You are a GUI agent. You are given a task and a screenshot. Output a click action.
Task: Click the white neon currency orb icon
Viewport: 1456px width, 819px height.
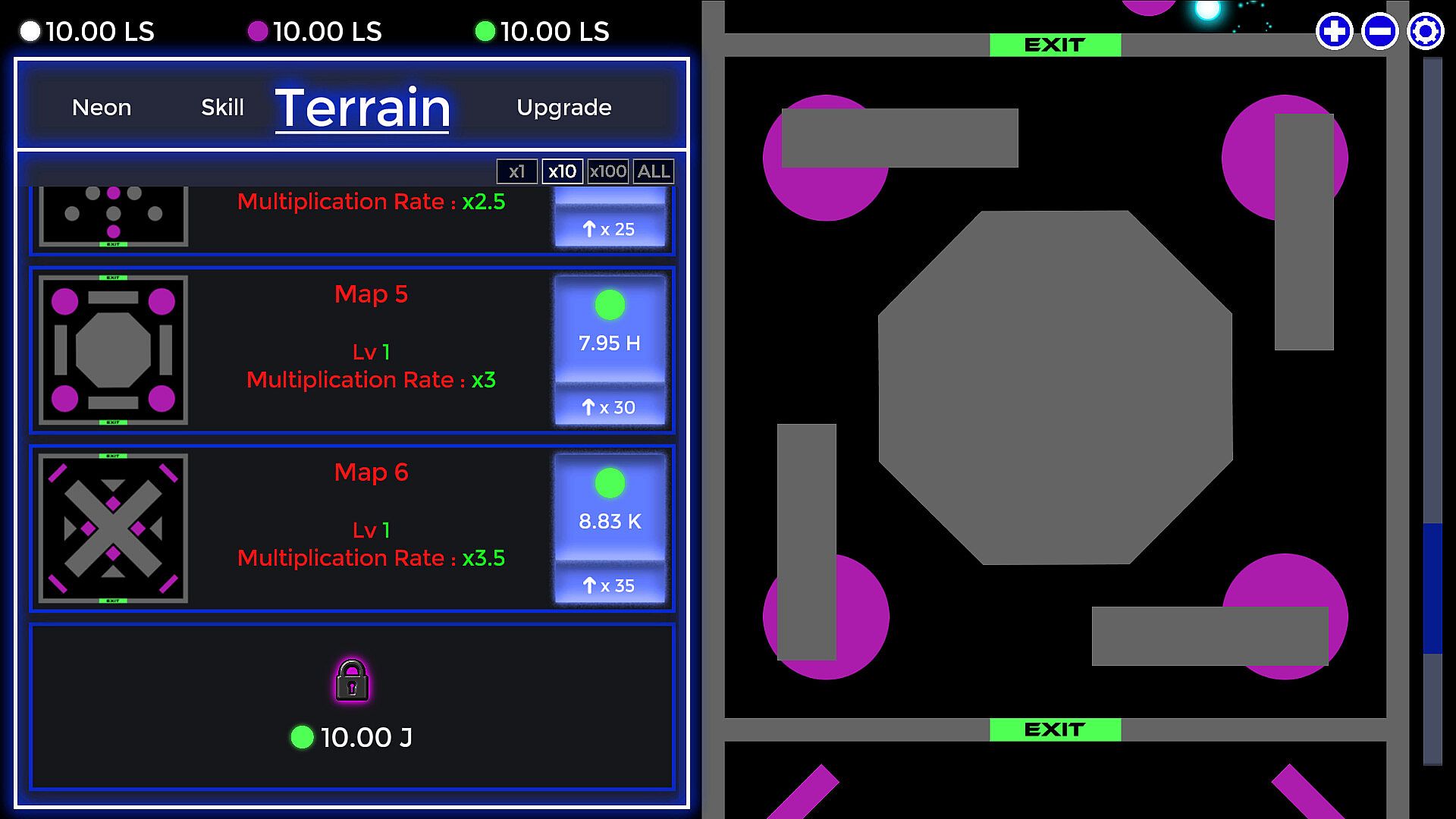coord(30,31)
